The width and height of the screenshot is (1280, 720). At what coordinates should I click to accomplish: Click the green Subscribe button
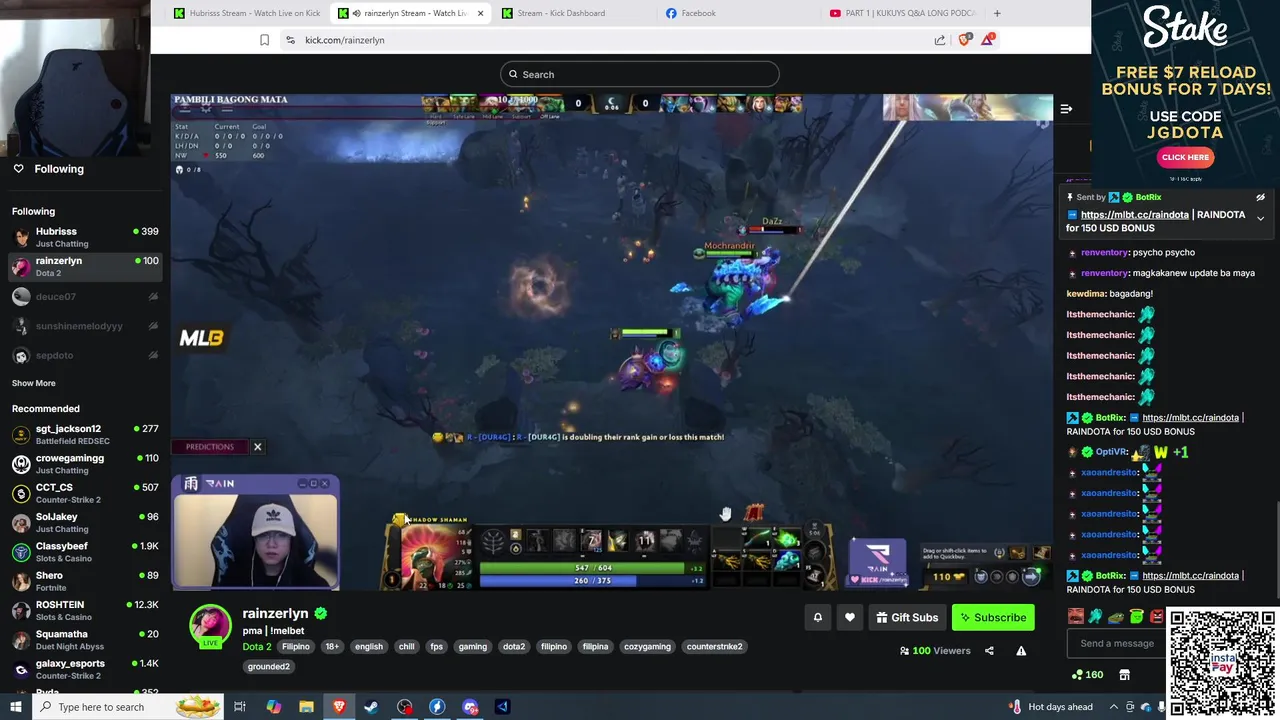[x=993, y=617]
